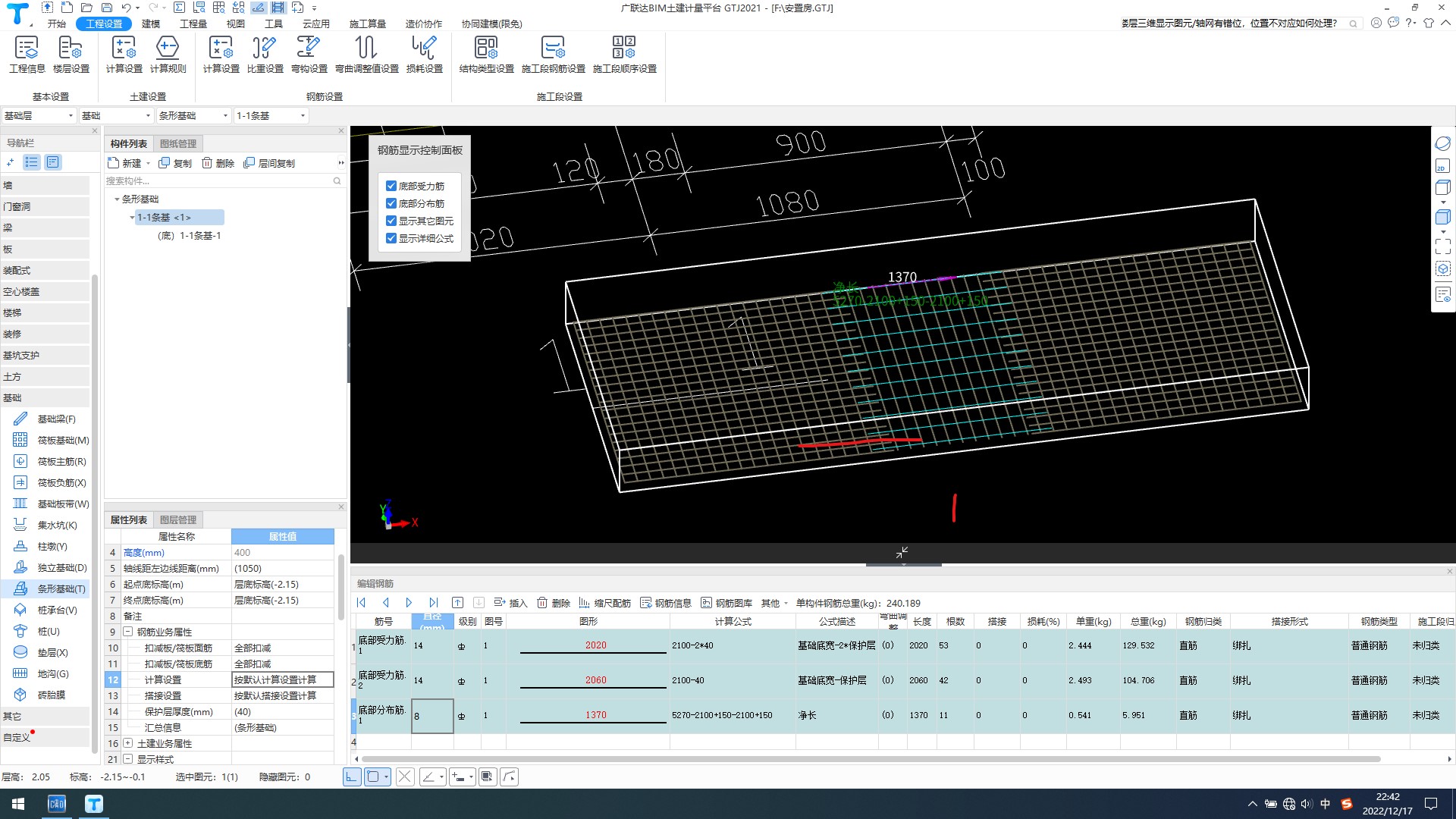Click 复制 button in component list
This screenshot has width=1456, height=819.
click(175, 163)
